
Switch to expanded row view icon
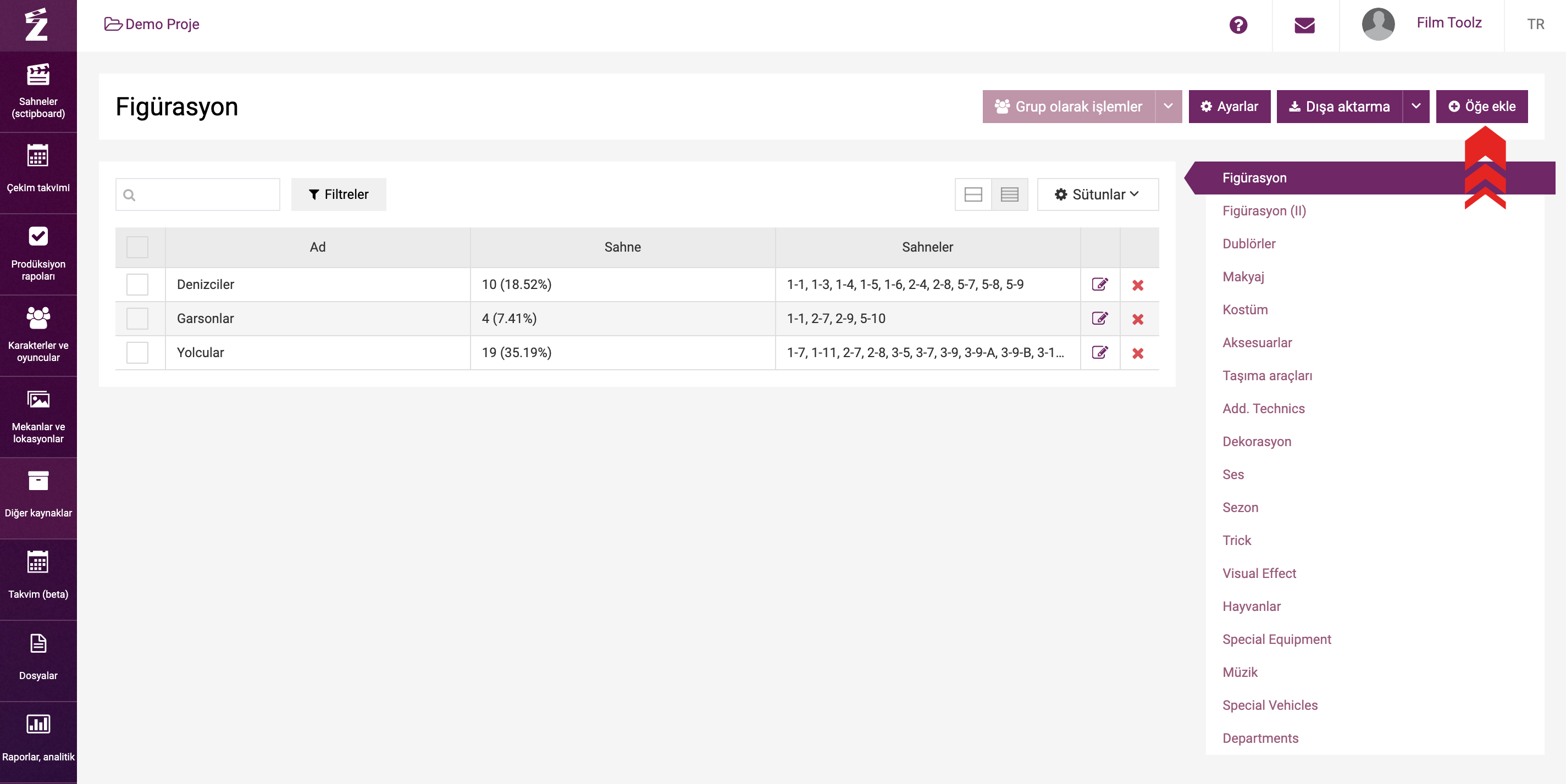click(973, 194)
